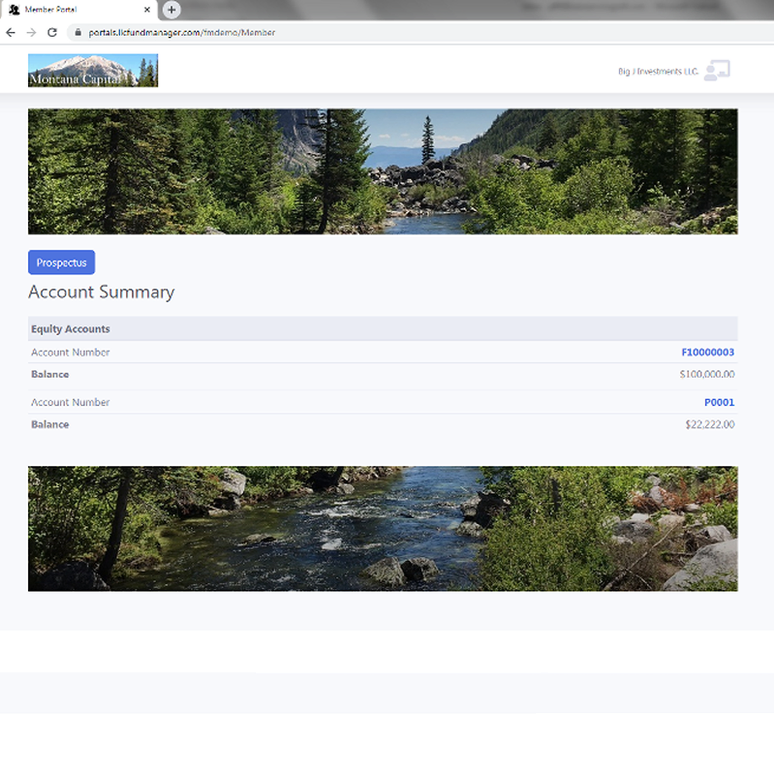Image resolution: width=774 pixels, height=774 pixels.
Task: Open account P0001 link
Action: [x=719, y=402]
